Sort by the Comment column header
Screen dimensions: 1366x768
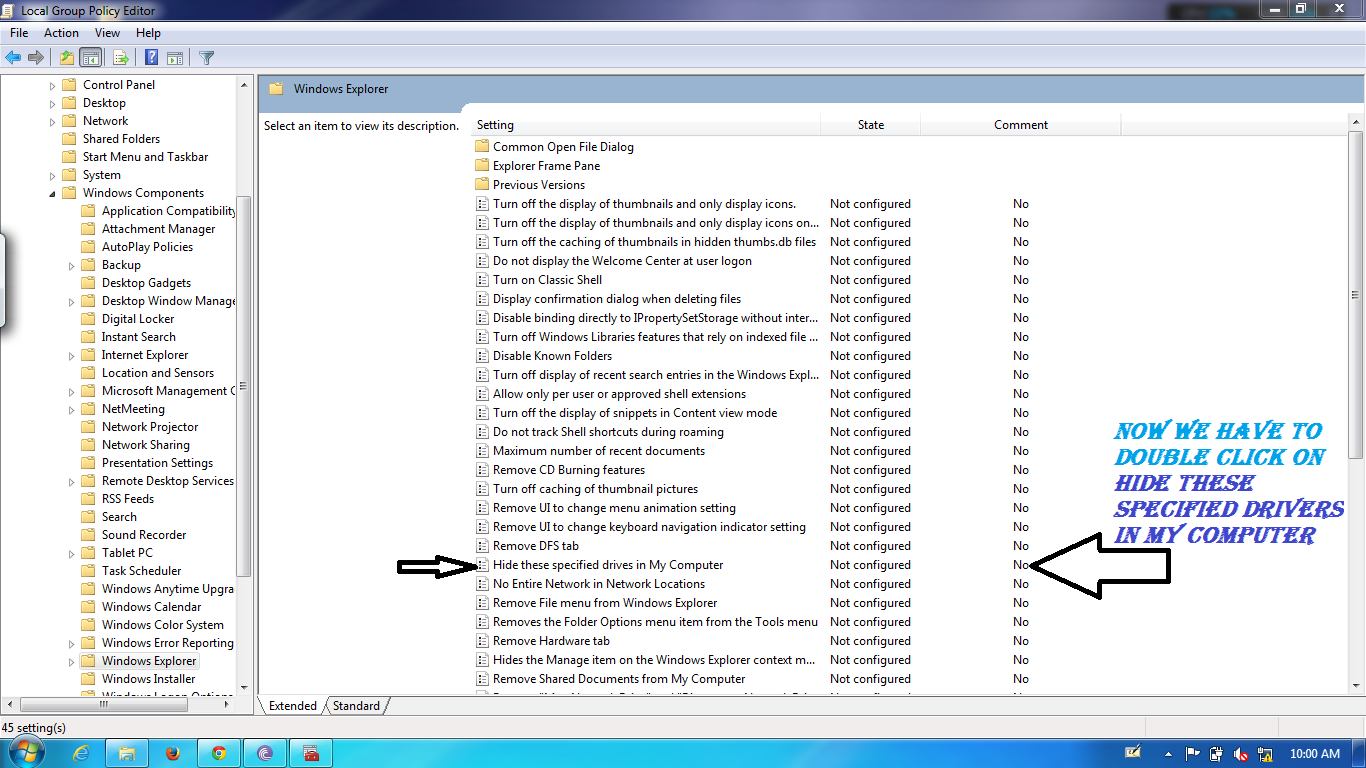[x=1021, y=125]
